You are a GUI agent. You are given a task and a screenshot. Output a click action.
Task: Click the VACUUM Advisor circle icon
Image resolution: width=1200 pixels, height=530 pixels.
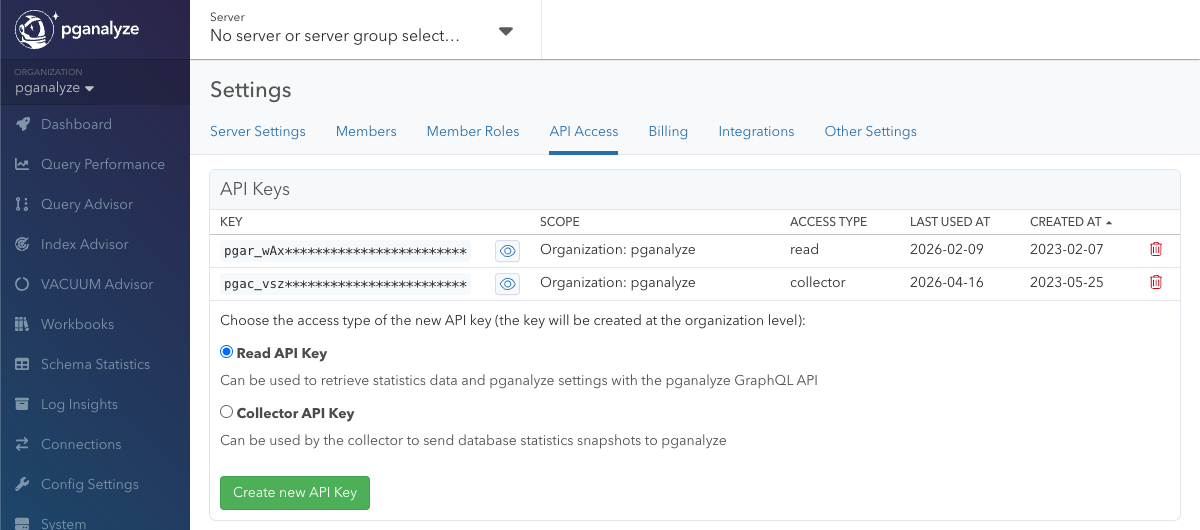coord(22,284)
